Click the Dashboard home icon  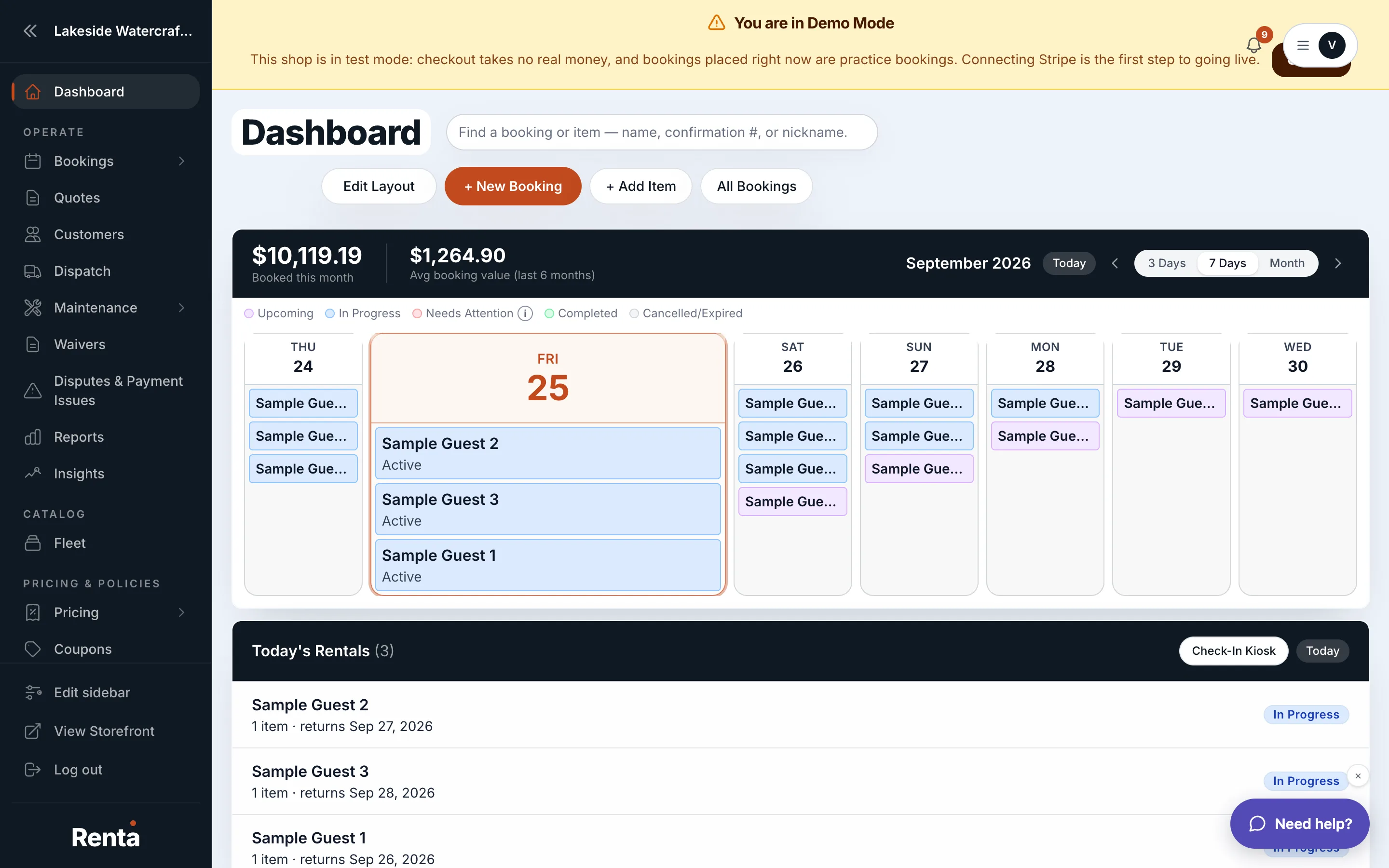(x=33, y=92)
